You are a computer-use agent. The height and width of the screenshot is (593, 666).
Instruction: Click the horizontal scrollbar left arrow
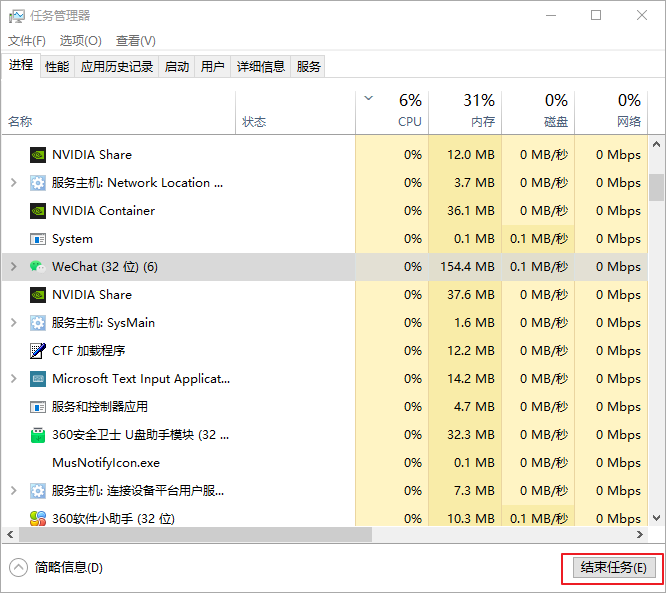click(x=10, y=534)
